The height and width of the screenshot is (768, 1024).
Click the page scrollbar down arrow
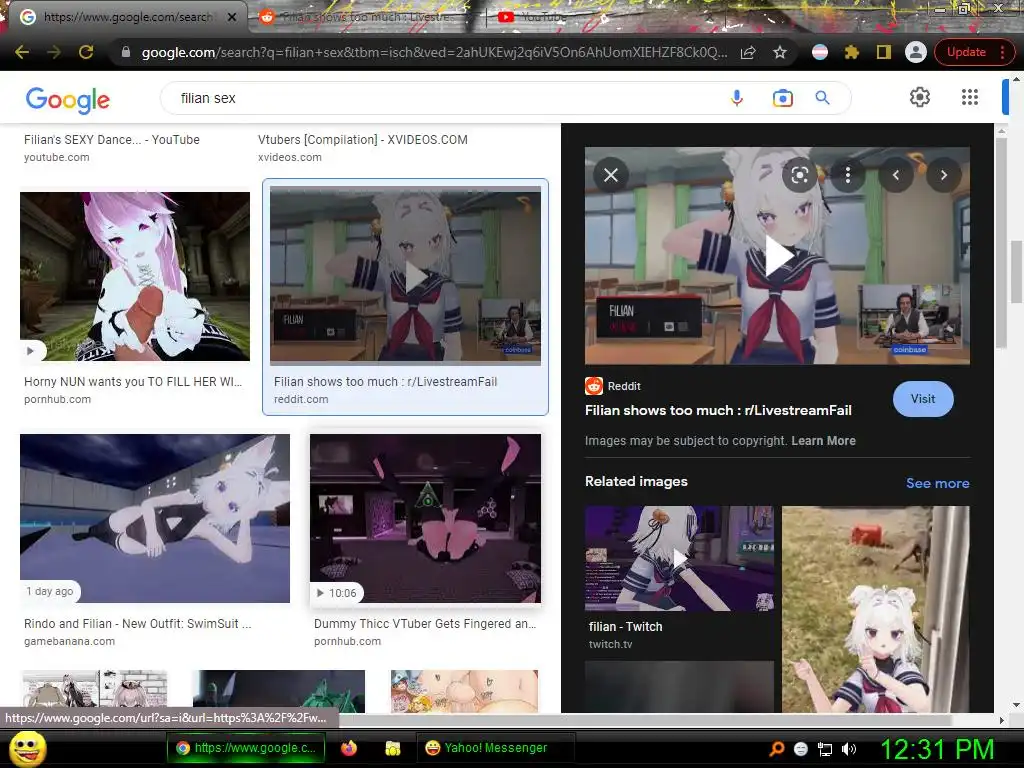coord(1016,705)
